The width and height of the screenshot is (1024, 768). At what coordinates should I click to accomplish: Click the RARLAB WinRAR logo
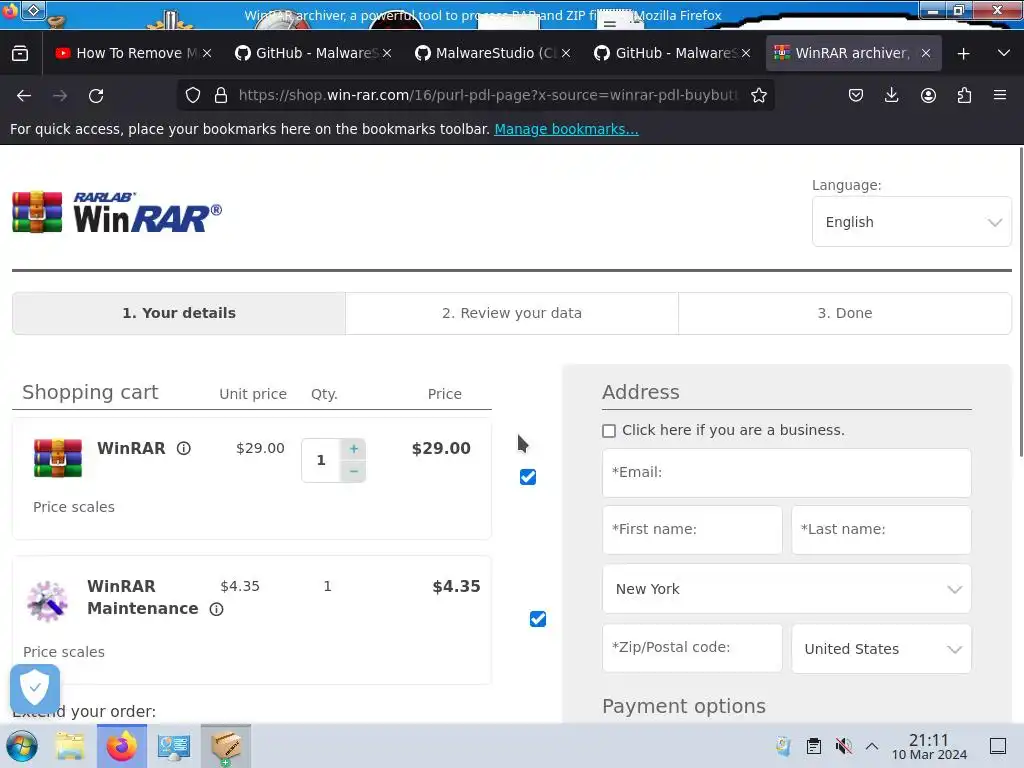tap(117, 212)
